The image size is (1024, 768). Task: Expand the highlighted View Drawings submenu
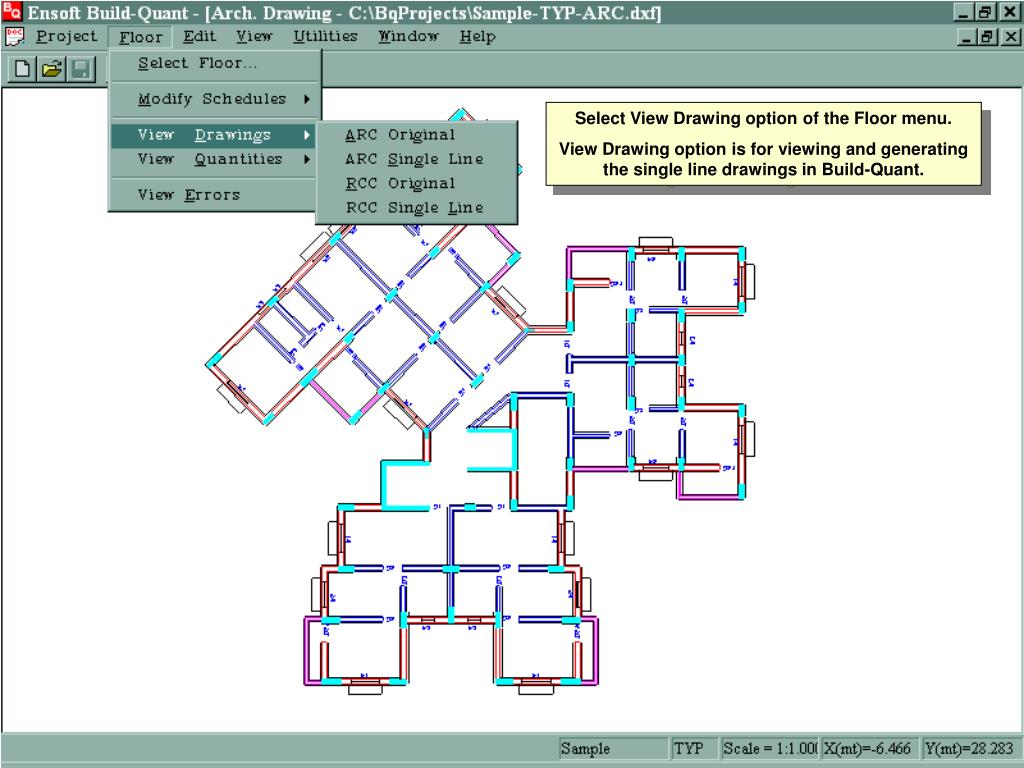[x=215, y=135]
